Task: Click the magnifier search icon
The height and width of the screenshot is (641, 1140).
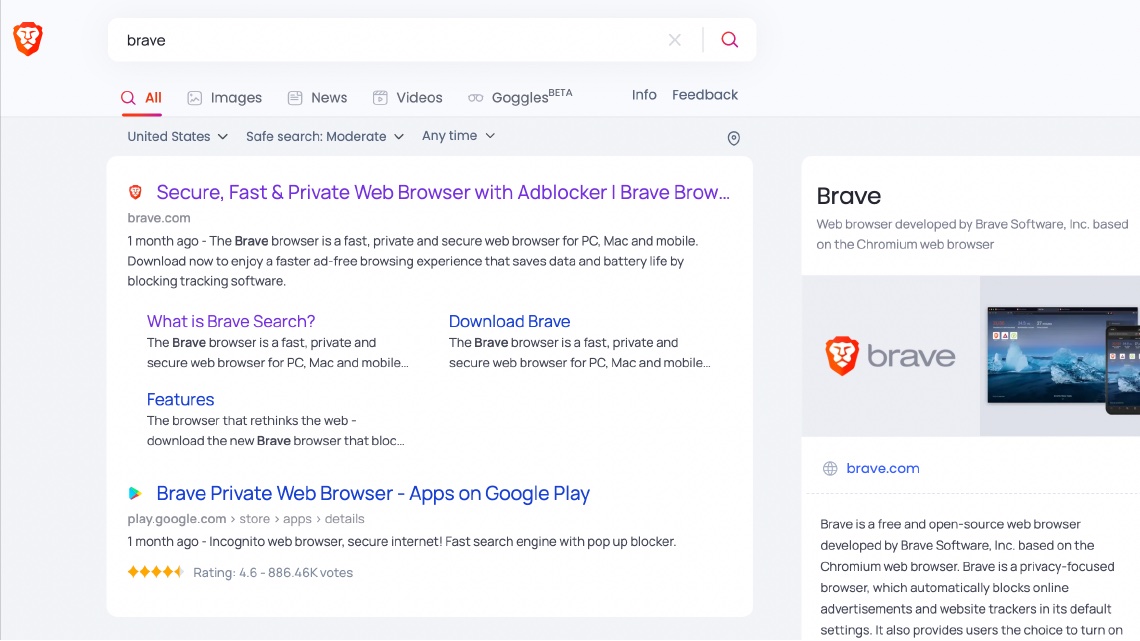Action: coord(729,39)
